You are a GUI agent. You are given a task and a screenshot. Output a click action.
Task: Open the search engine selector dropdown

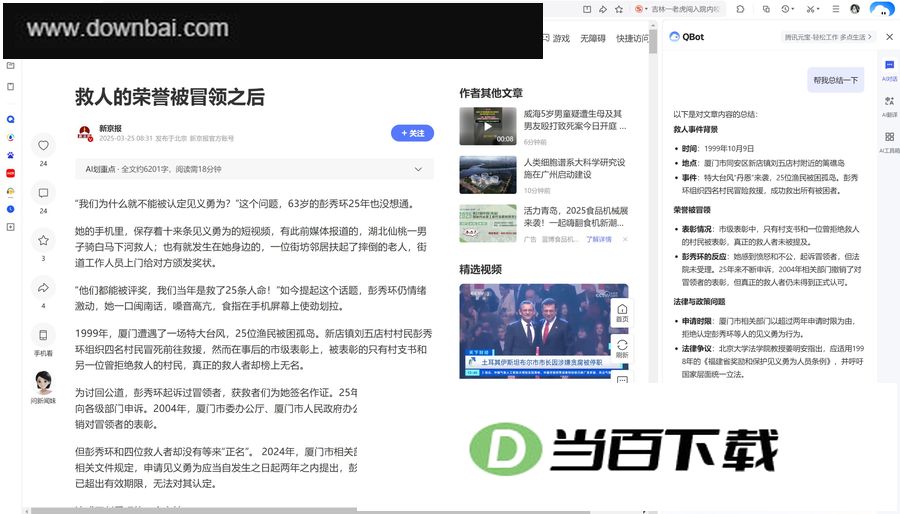coord(641,9)
